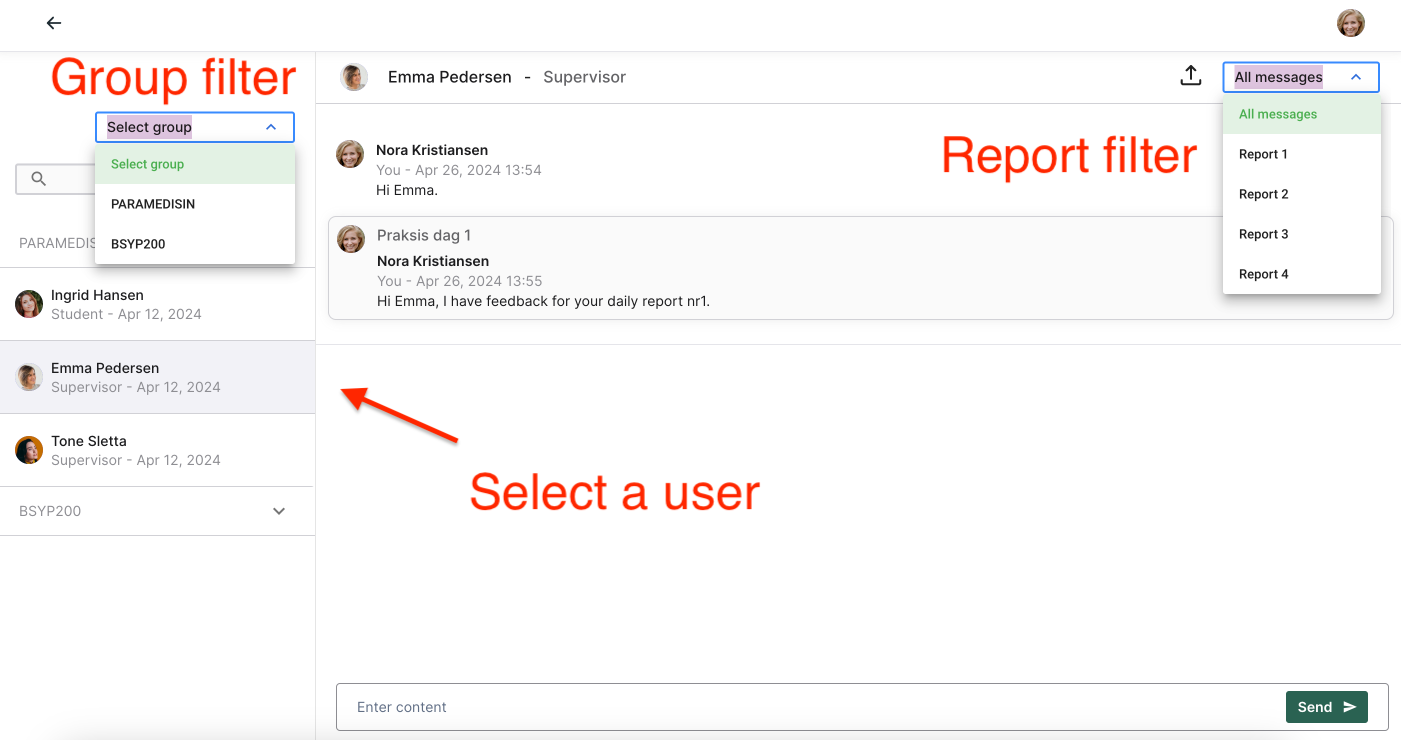Collapse the All messages report filter
Viewport: 1401px width, 740px height.
coord(1356,77)
